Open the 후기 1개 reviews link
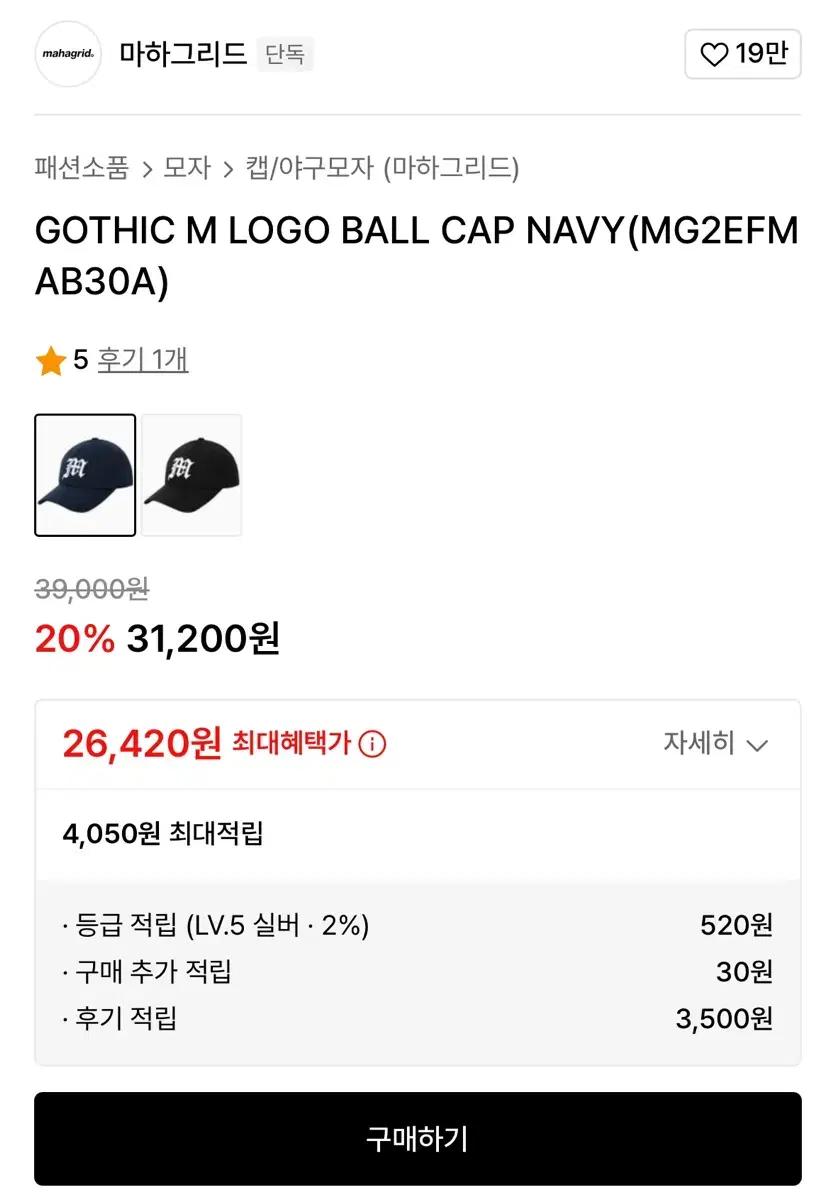836x1200 pixels. point(142,360)
